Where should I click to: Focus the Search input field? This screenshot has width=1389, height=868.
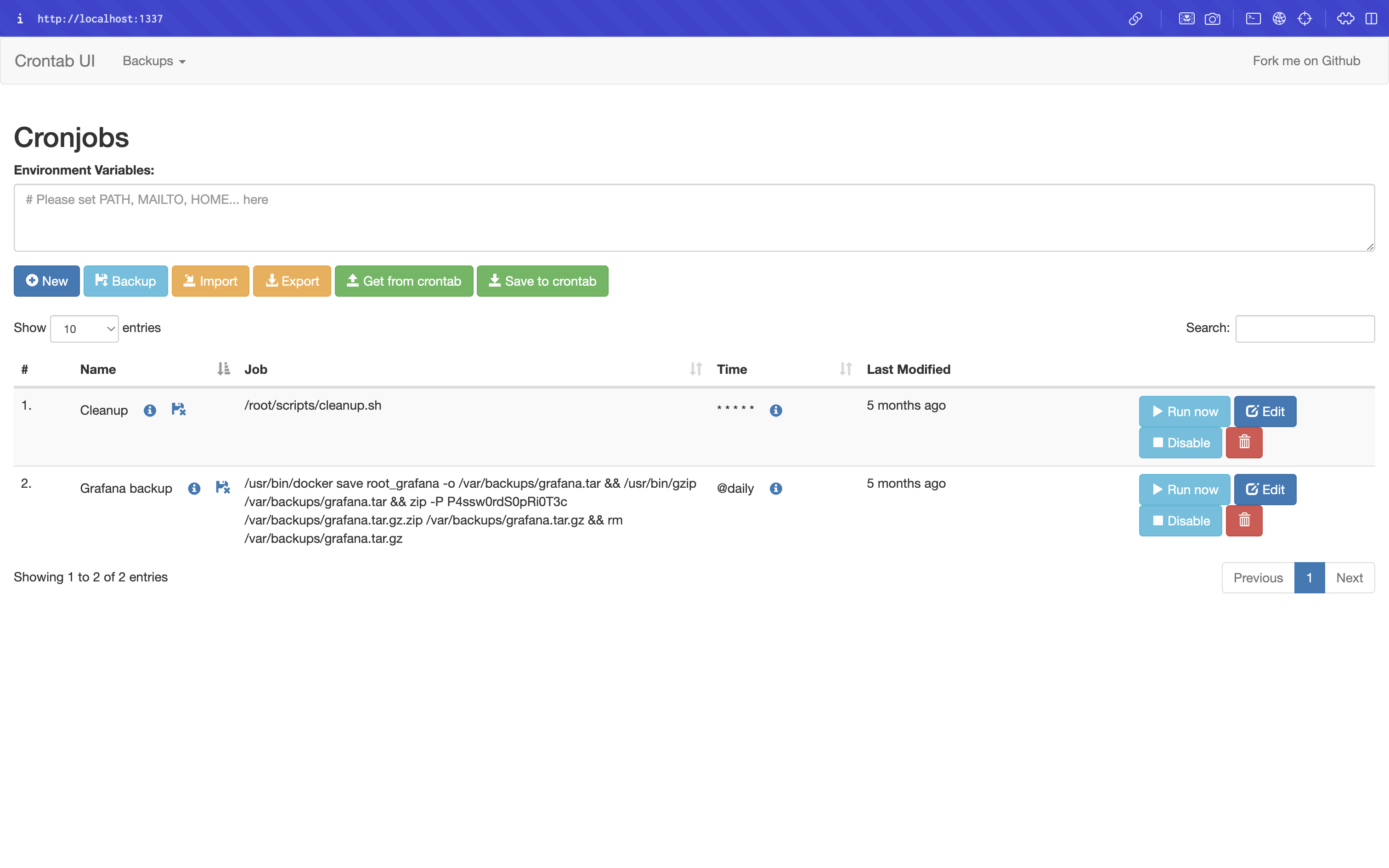[1305, 328]
